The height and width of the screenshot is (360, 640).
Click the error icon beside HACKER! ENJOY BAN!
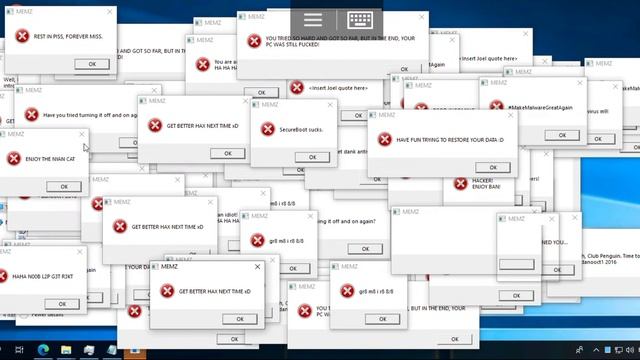pyautogui.click(x=460, y=183)
